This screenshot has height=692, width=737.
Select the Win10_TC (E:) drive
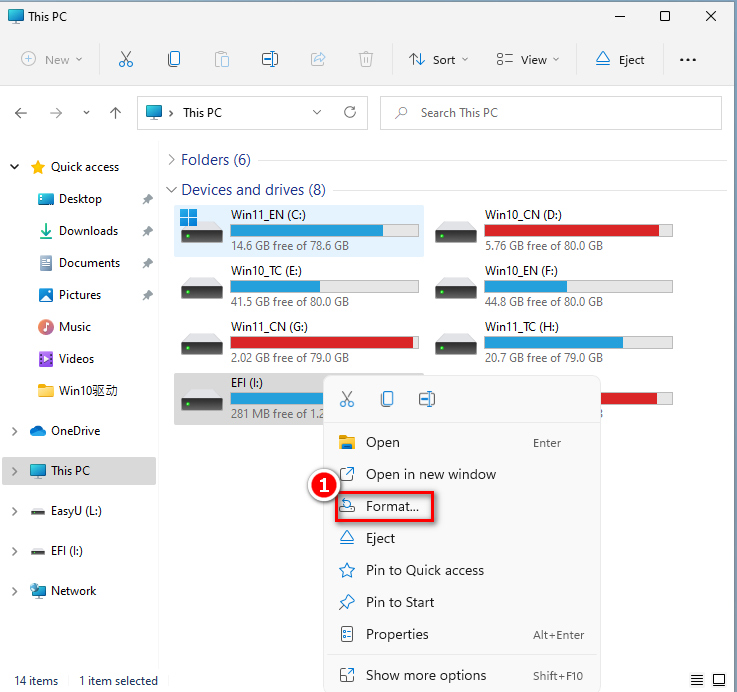coord(299,287)
